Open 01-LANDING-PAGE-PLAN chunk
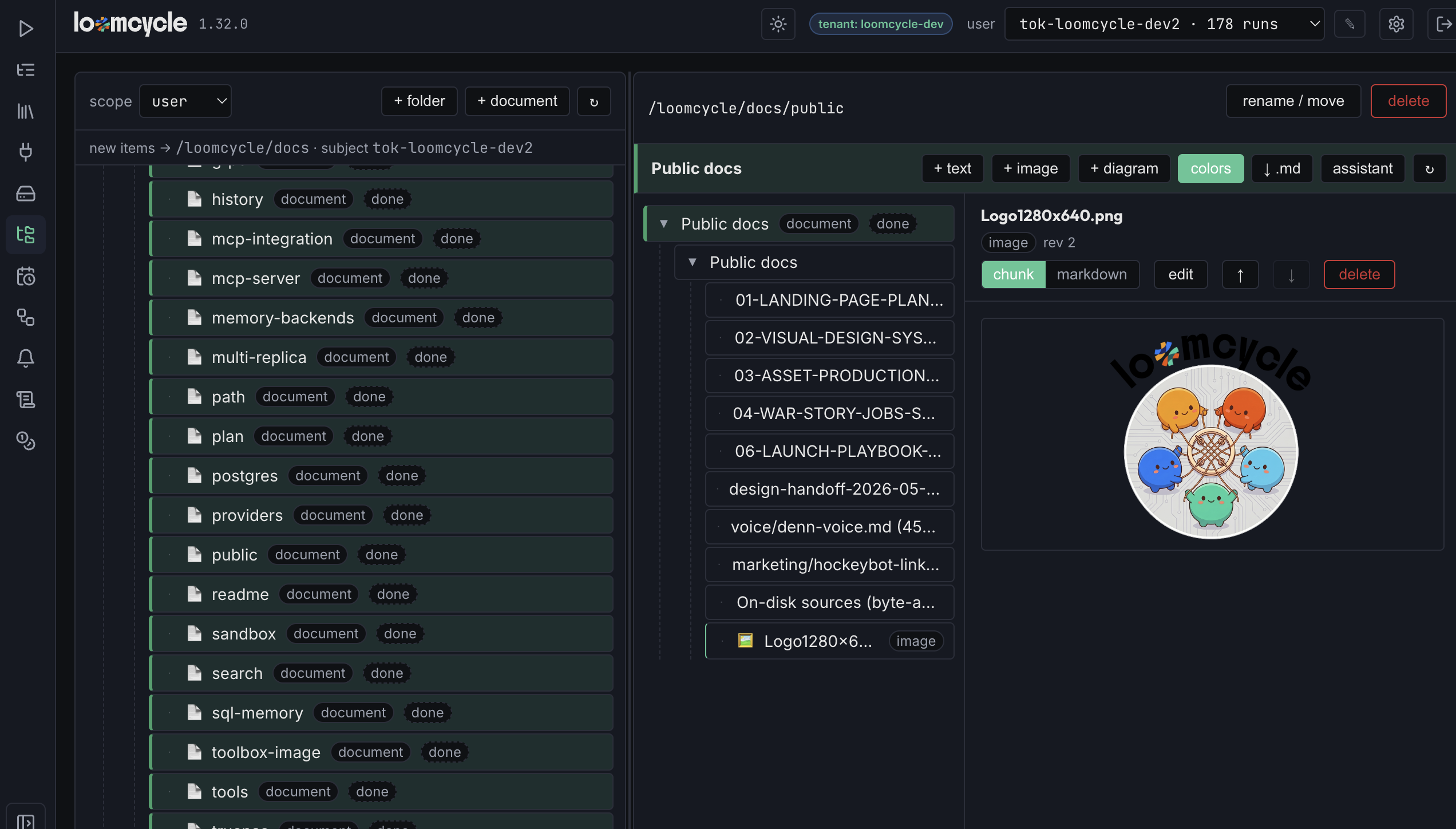The width and height of the screenshot is (1456, 829). [x=829, y=300]
